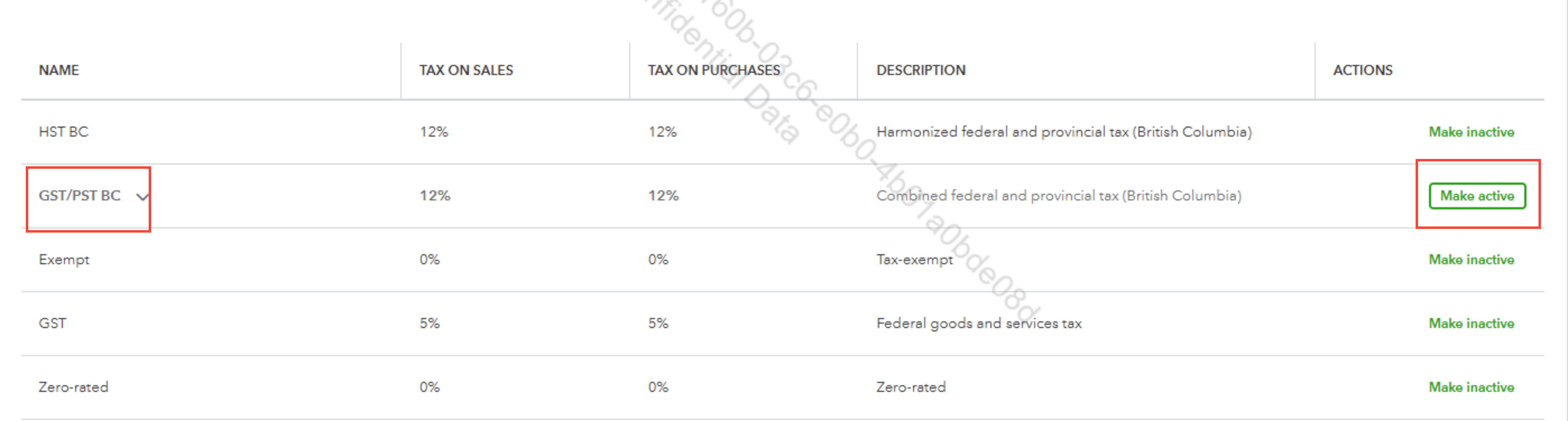Make the GST tax inactive
Viewport: 1568px width, 421px height.
[x=1471, y=324]
